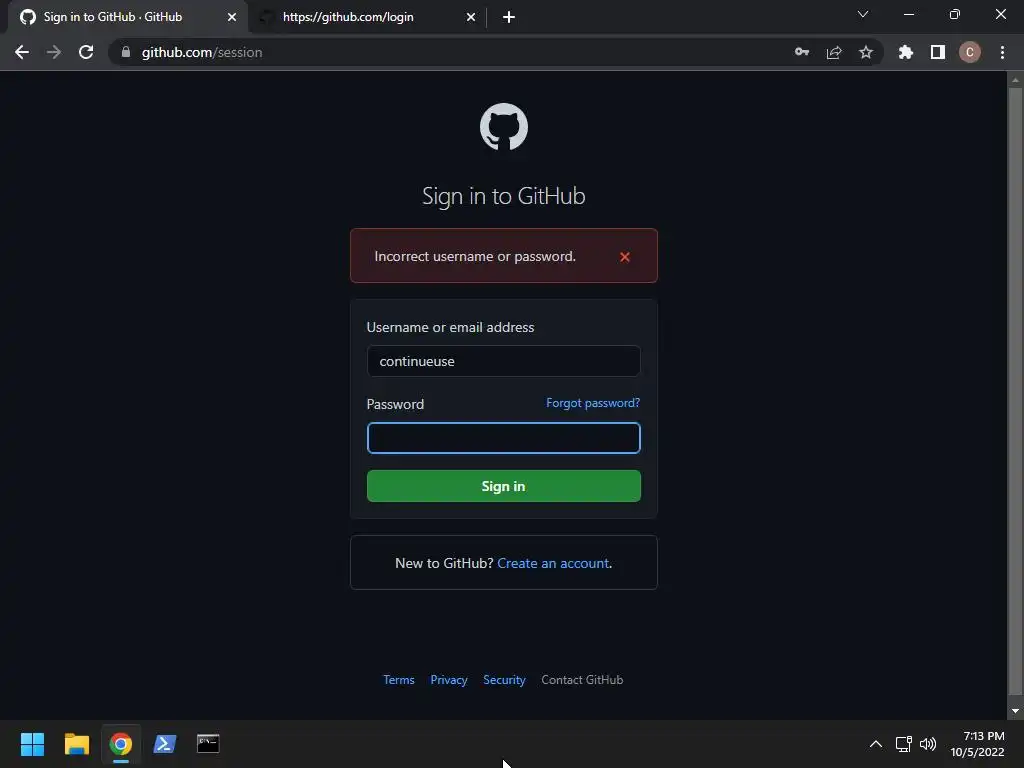This screenshot has width=1024, height=768.
Task: Show hidden system tray icons
Action: [x=876, y=744]
